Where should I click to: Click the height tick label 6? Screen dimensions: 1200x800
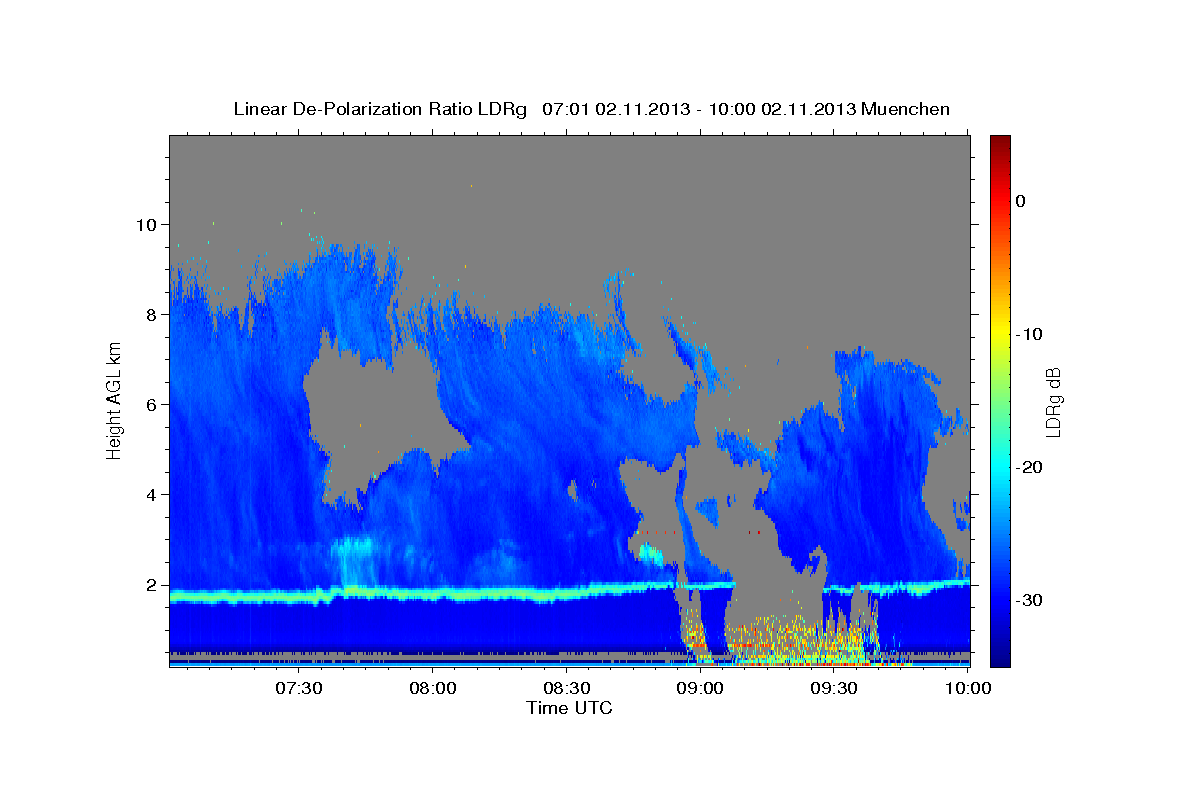[153, 405]
